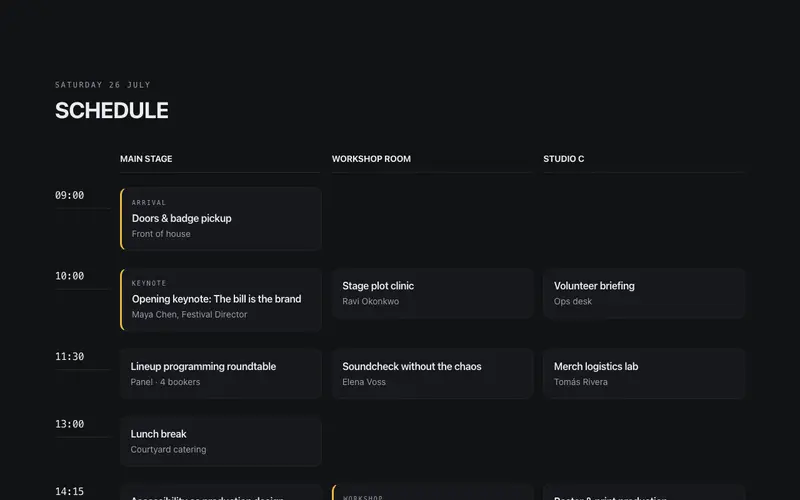Click the 10:00 time label
This screenshot has width=800, height=500.
coord(69,276)
